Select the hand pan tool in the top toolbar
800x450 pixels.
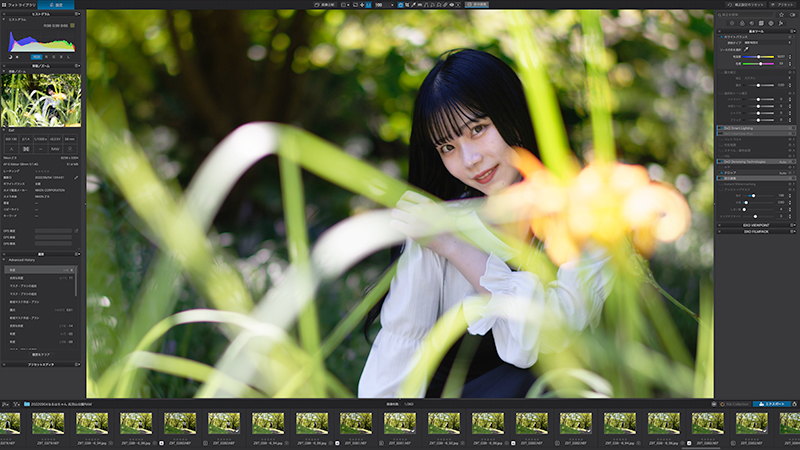pyautogui.click(x=400, y=5)
